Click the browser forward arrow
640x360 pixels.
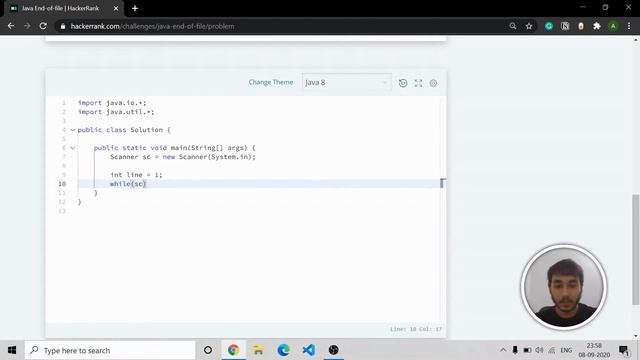click(27, 26)
